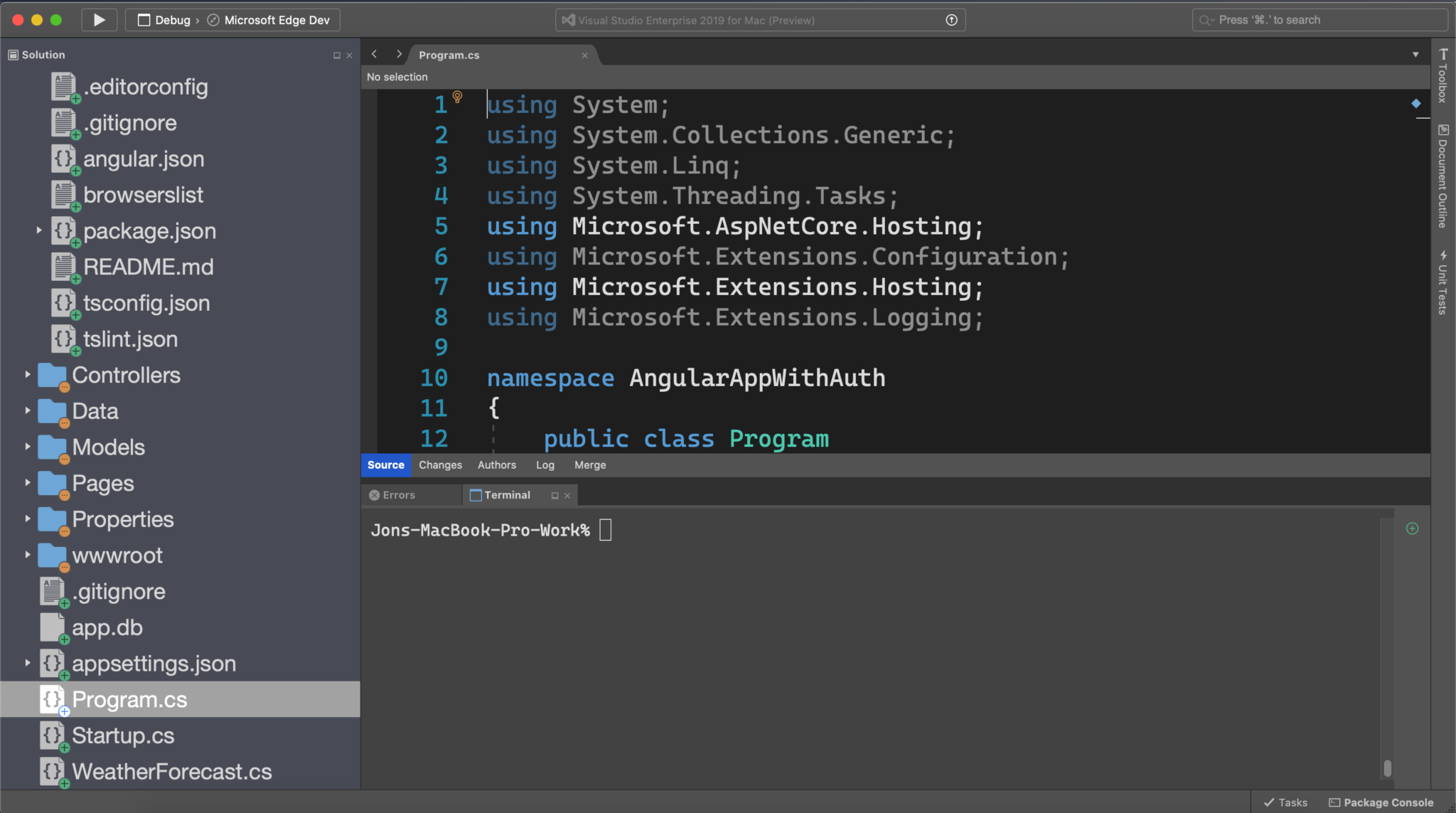Expand the Models folder
The width and height of the screenshot is (1456, 813).
click(x=27, y=446)
